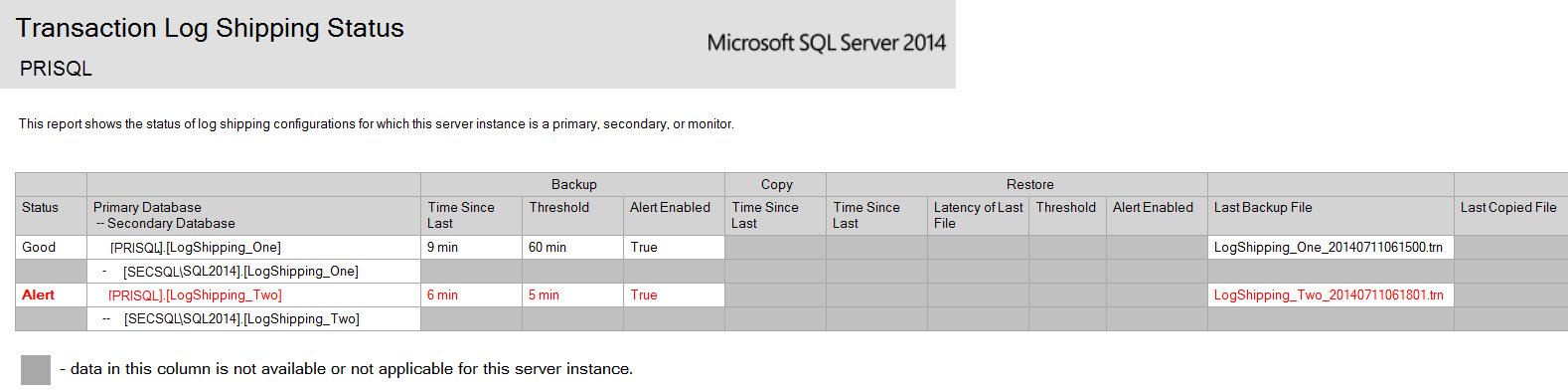Image resolution: width=1568 pixels, height=391 pixels.
Task: Click LogShipping_Two_20140711061801.trn file name
Action: click(1329, 294)
